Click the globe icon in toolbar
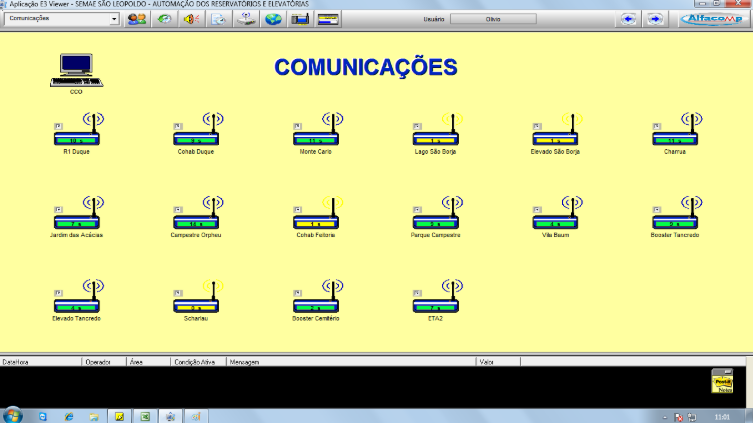The height and width of the screenshot is (423, 754). (x=272, y=19)
